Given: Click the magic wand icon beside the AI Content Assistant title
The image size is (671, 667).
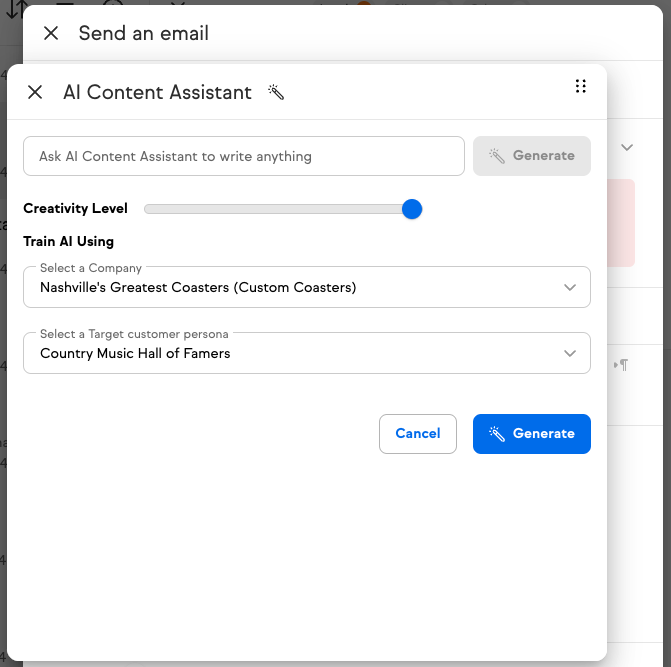Looking at the screenshot, I should pyautogui.click(x=276, y=92).
